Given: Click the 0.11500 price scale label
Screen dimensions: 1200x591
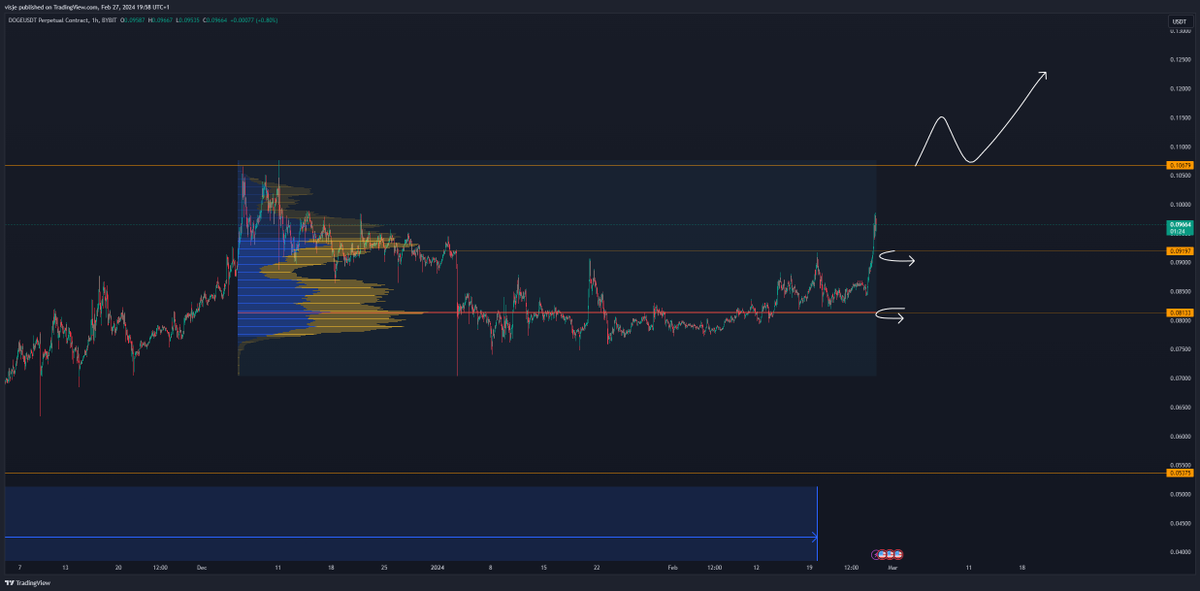Looking at the screenshot, I should click(1179, 118).
